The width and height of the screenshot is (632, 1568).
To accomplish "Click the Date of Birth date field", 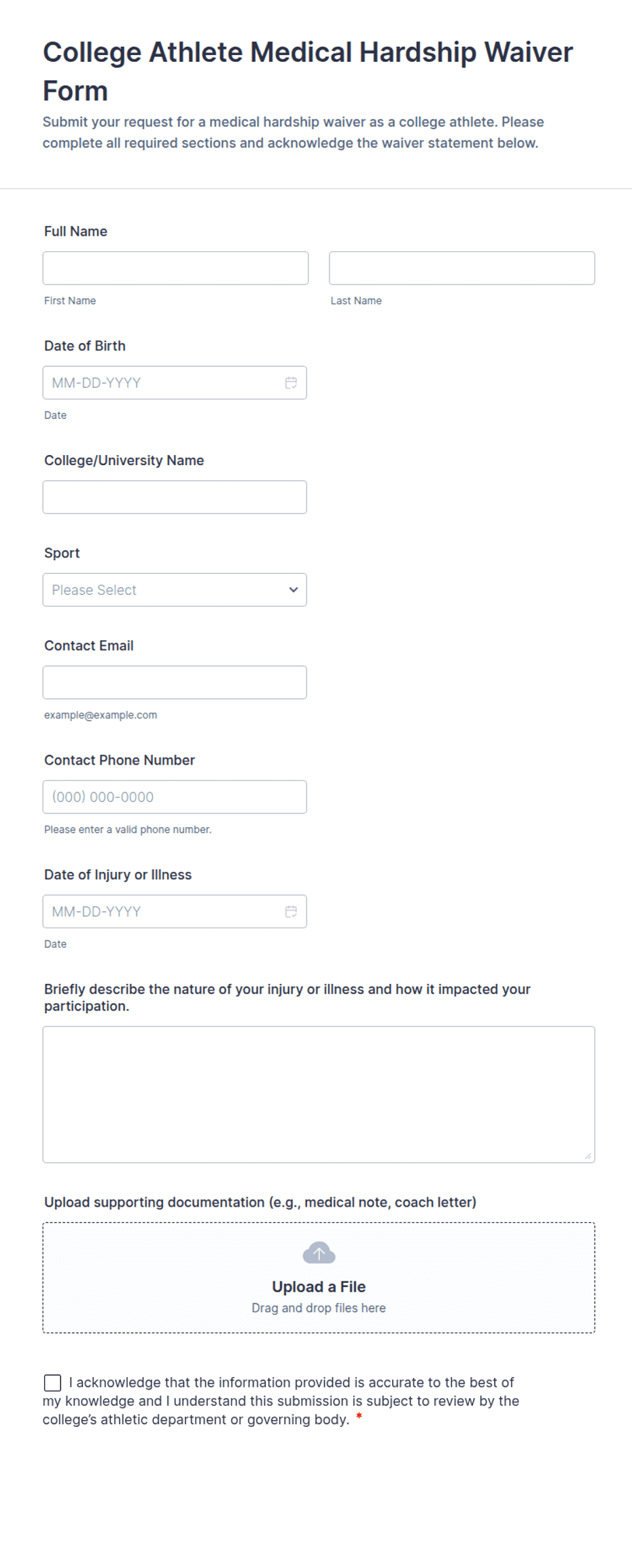I will pos(175,383).
